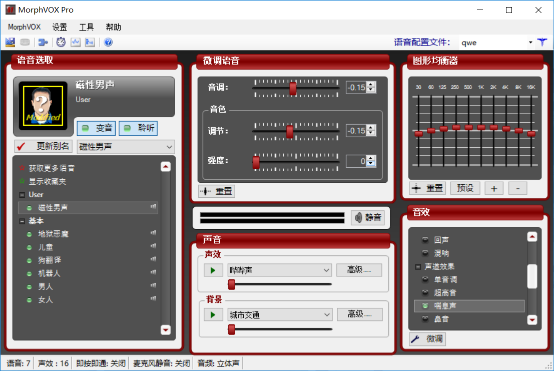
Task: Click the up arrow of the effects list
Action: pos(532,237)
